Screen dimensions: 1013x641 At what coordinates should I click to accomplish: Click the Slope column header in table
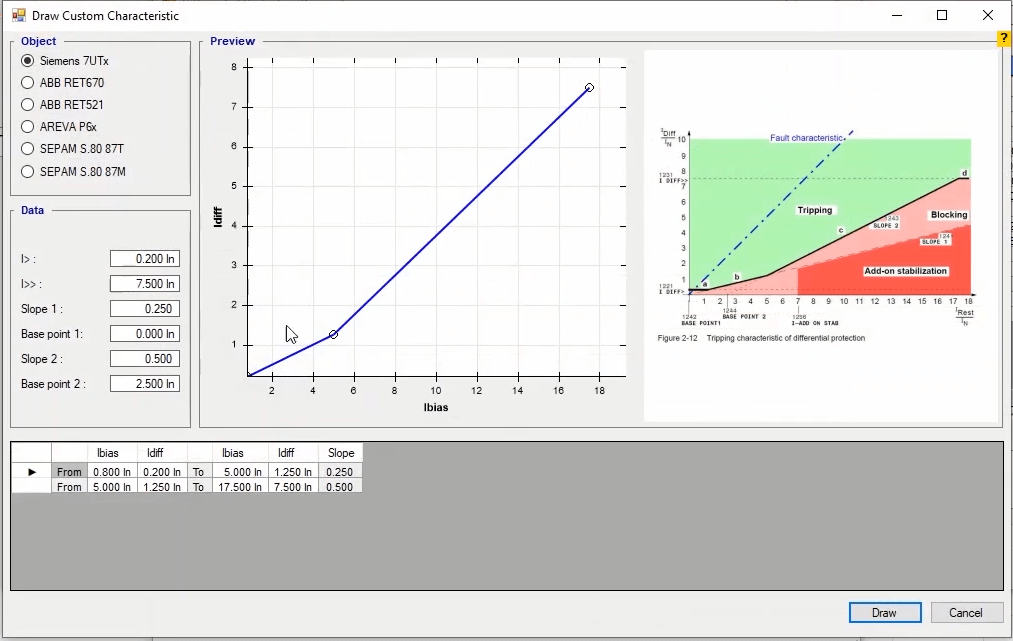coord(341,453)
